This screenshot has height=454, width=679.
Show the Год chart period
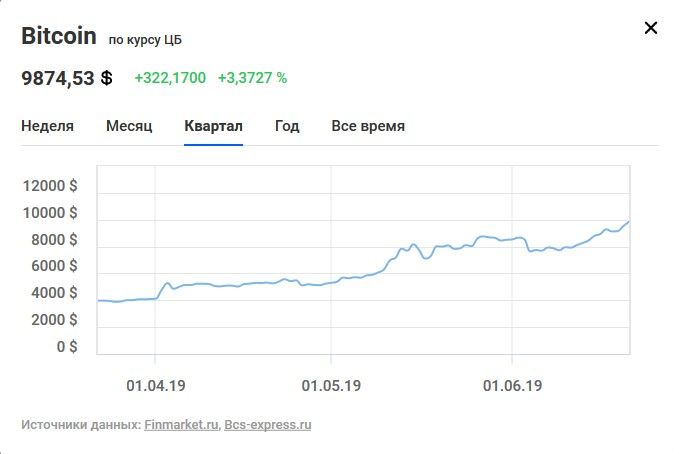coord(287,126)
